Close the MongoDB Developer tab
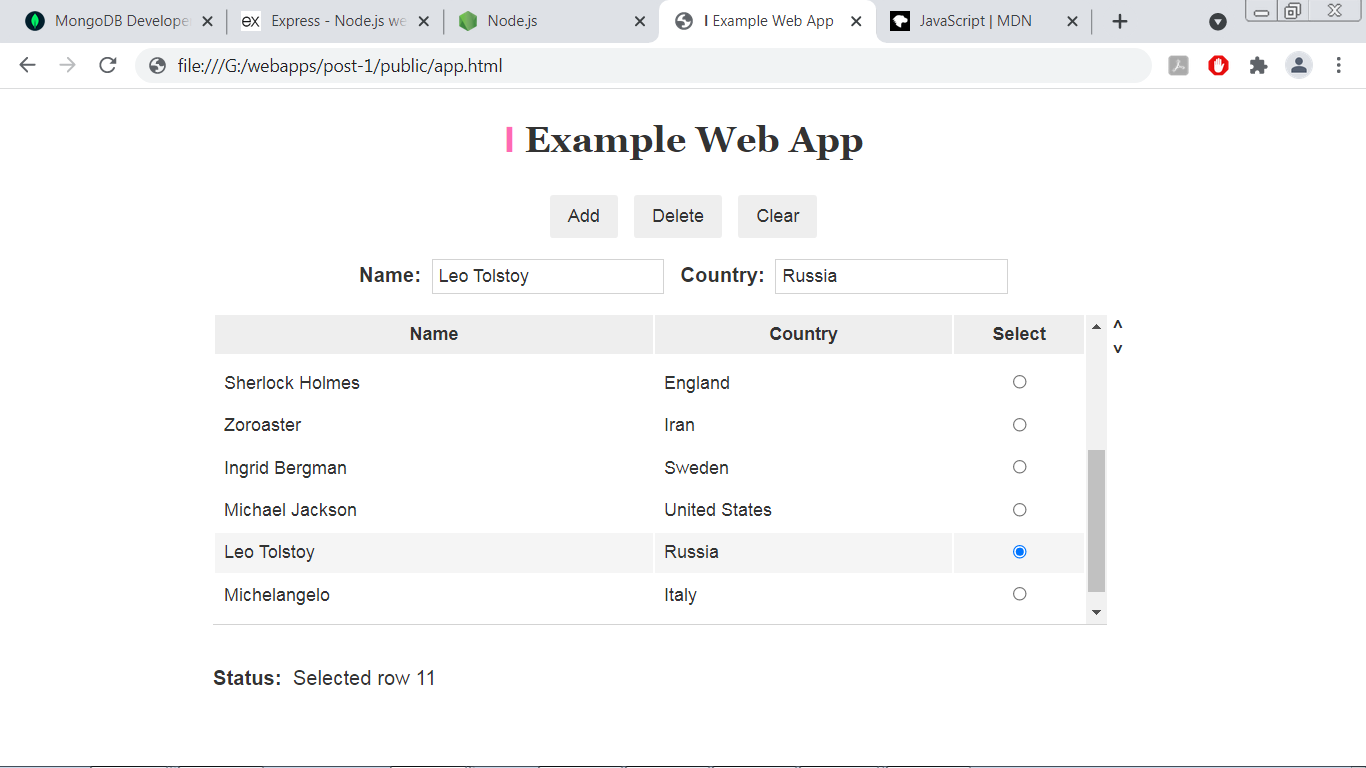 (x=207, y=21)
